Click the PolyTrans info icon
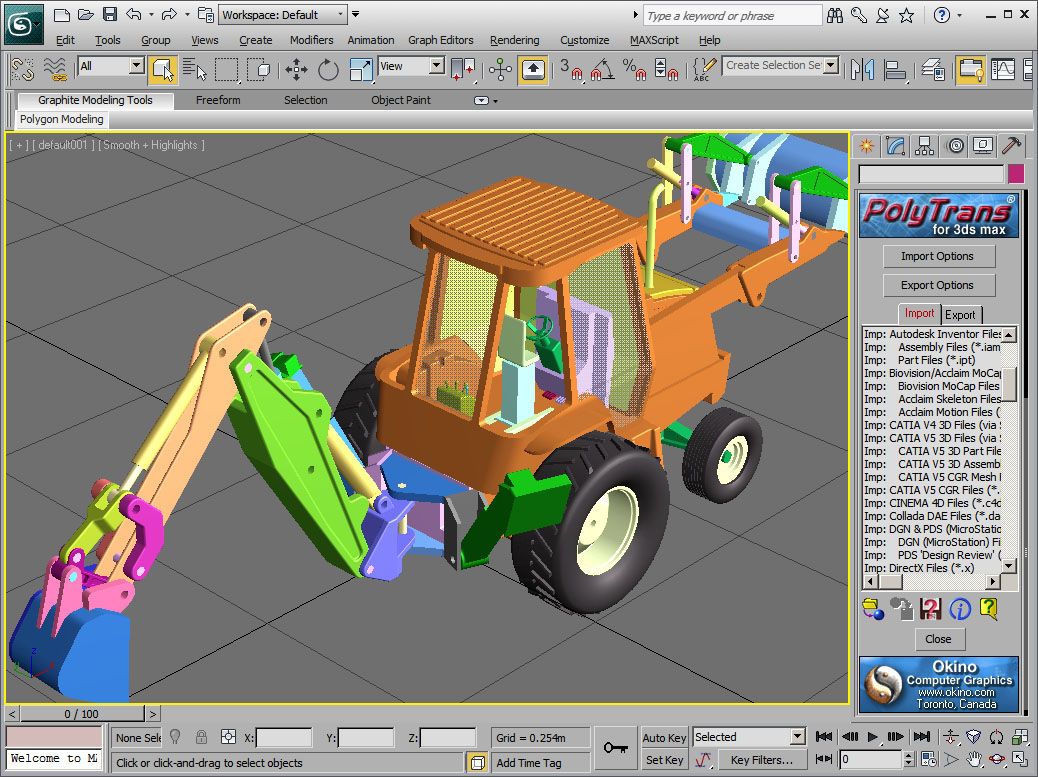 click(959, 609)
